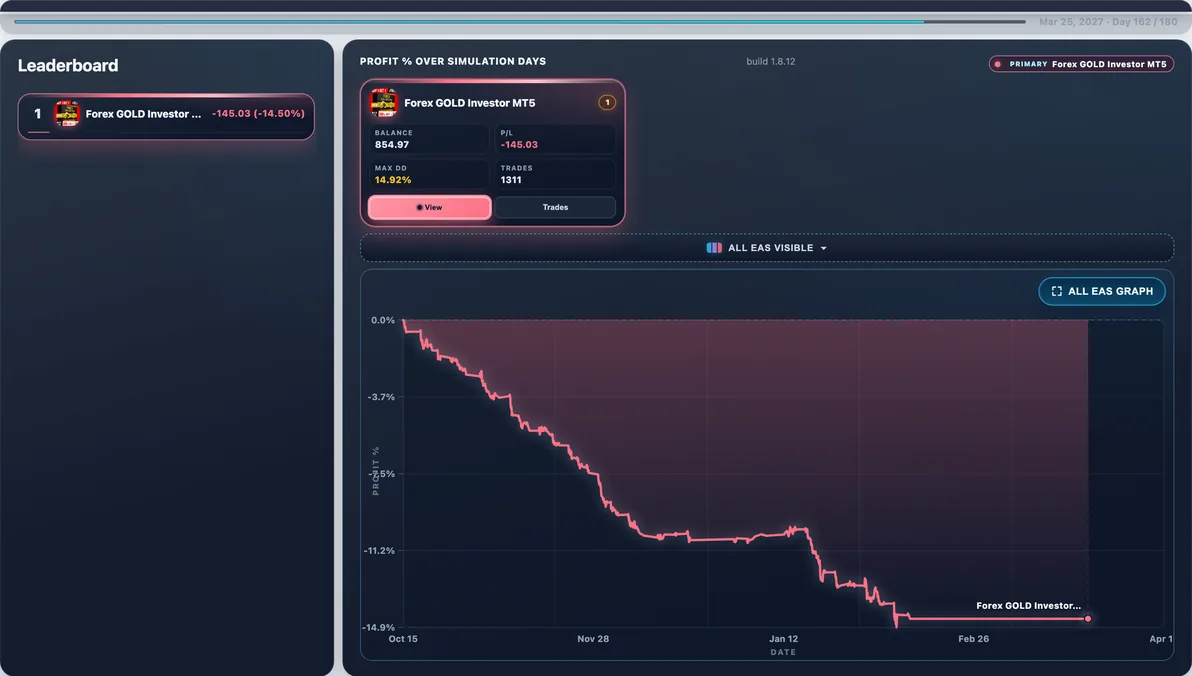Viewport: 1192px width, 676px height.
Task: Click the simulation day progress bar
Action: click(x=520, y=22)
